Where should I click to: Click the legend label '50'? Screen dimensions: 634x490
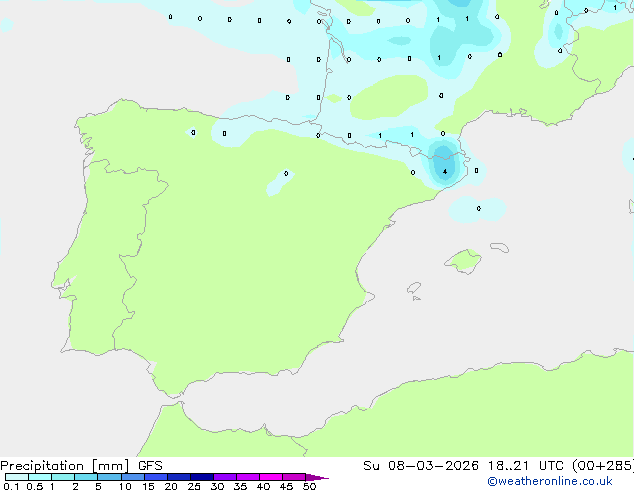(x=309, y=486)
